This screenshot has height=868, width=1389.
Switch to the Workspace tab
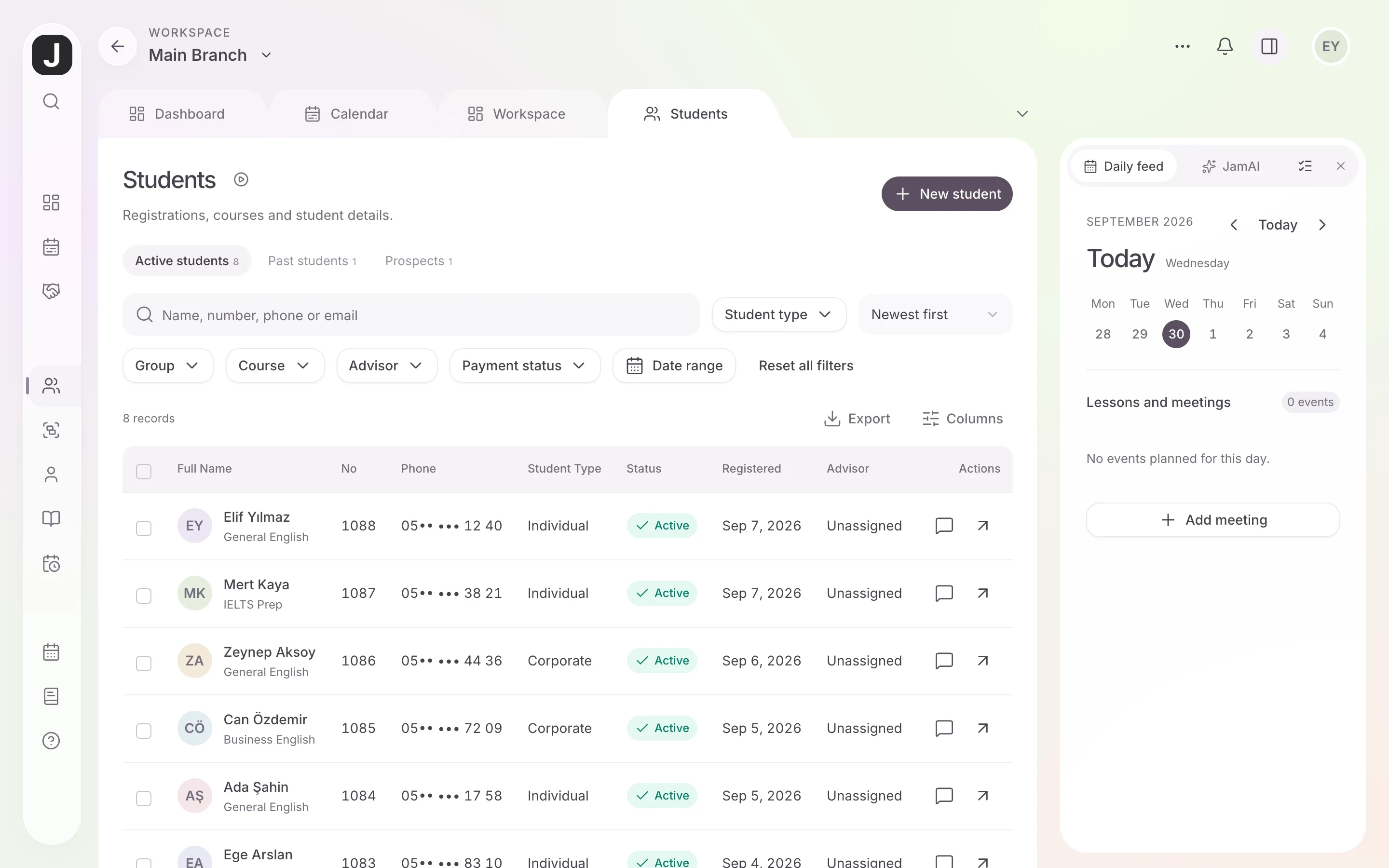click(517, 114)
